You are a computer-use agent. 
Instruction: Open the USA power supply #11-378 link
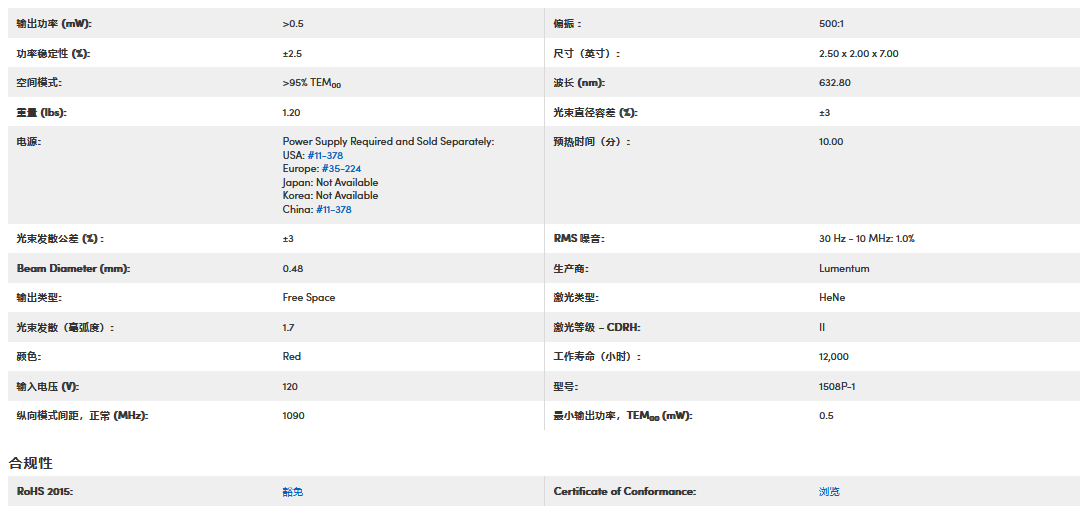point(325,156)
